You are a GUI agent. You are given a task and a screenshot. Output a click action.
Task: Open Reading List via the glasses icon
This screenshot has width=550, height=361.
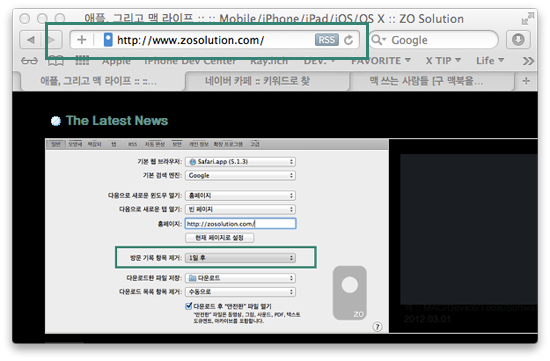(29, 61)
